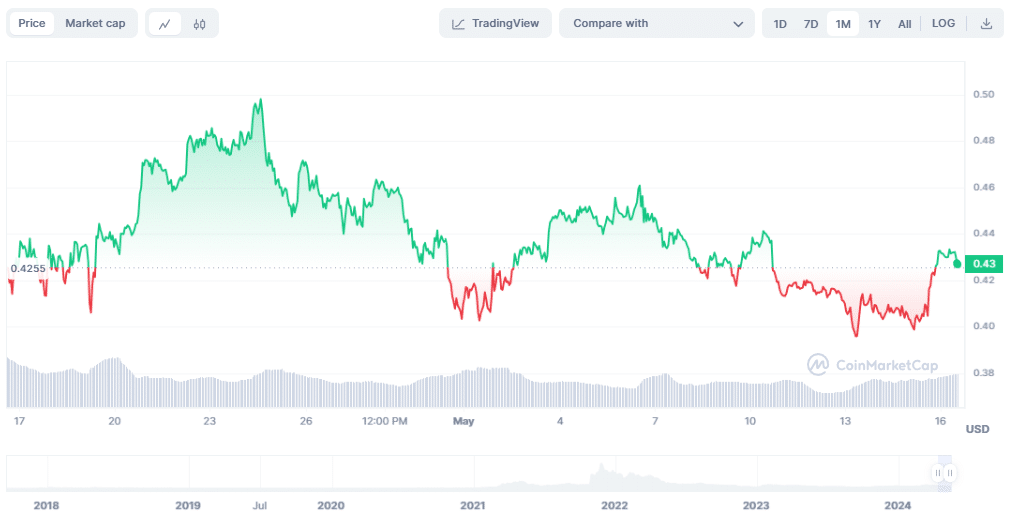
Task: Select 1D time range tab
Action: pyautogui.click(x=780, y=24)
